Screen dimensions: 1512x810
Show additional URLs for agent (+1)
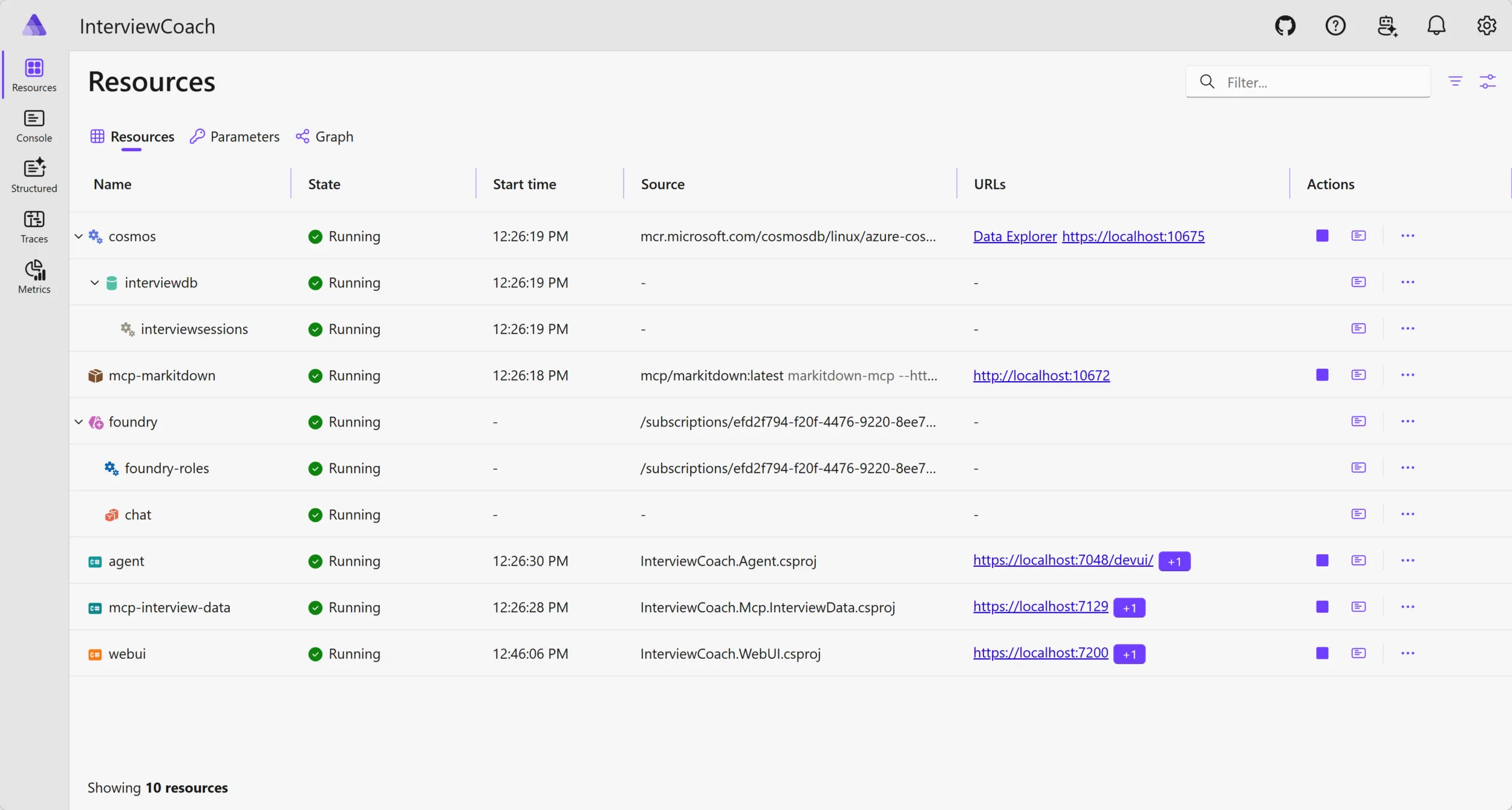pos(1174,561)
